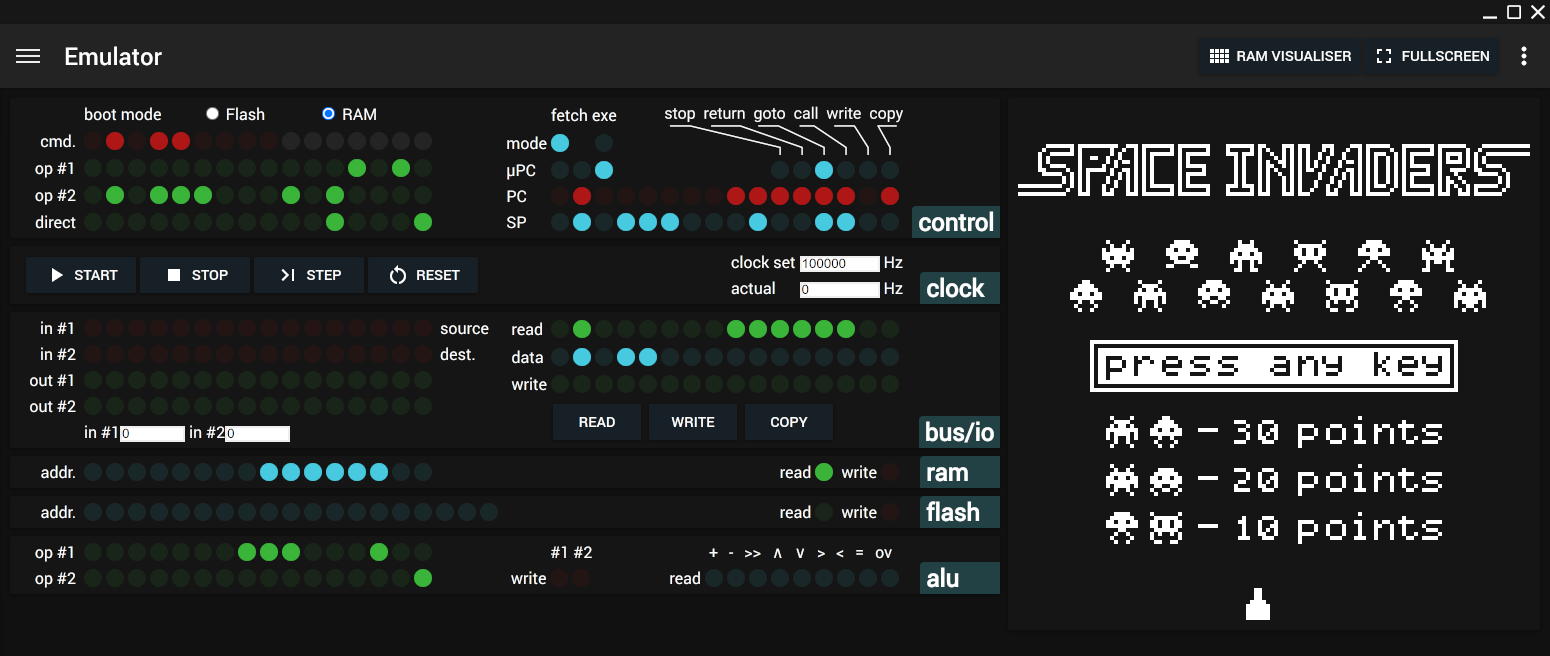Click the 'copy' signal label
Screen dimensions: 1550x656
click(x=886, y=113)
